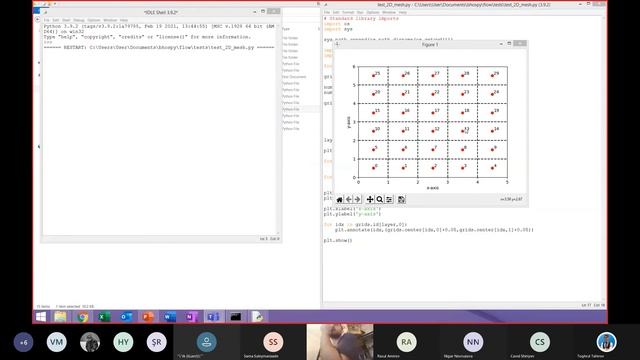This screenshot has height=360, width=640.
Task: Select participant RA tile
Action: click(406, 342)
